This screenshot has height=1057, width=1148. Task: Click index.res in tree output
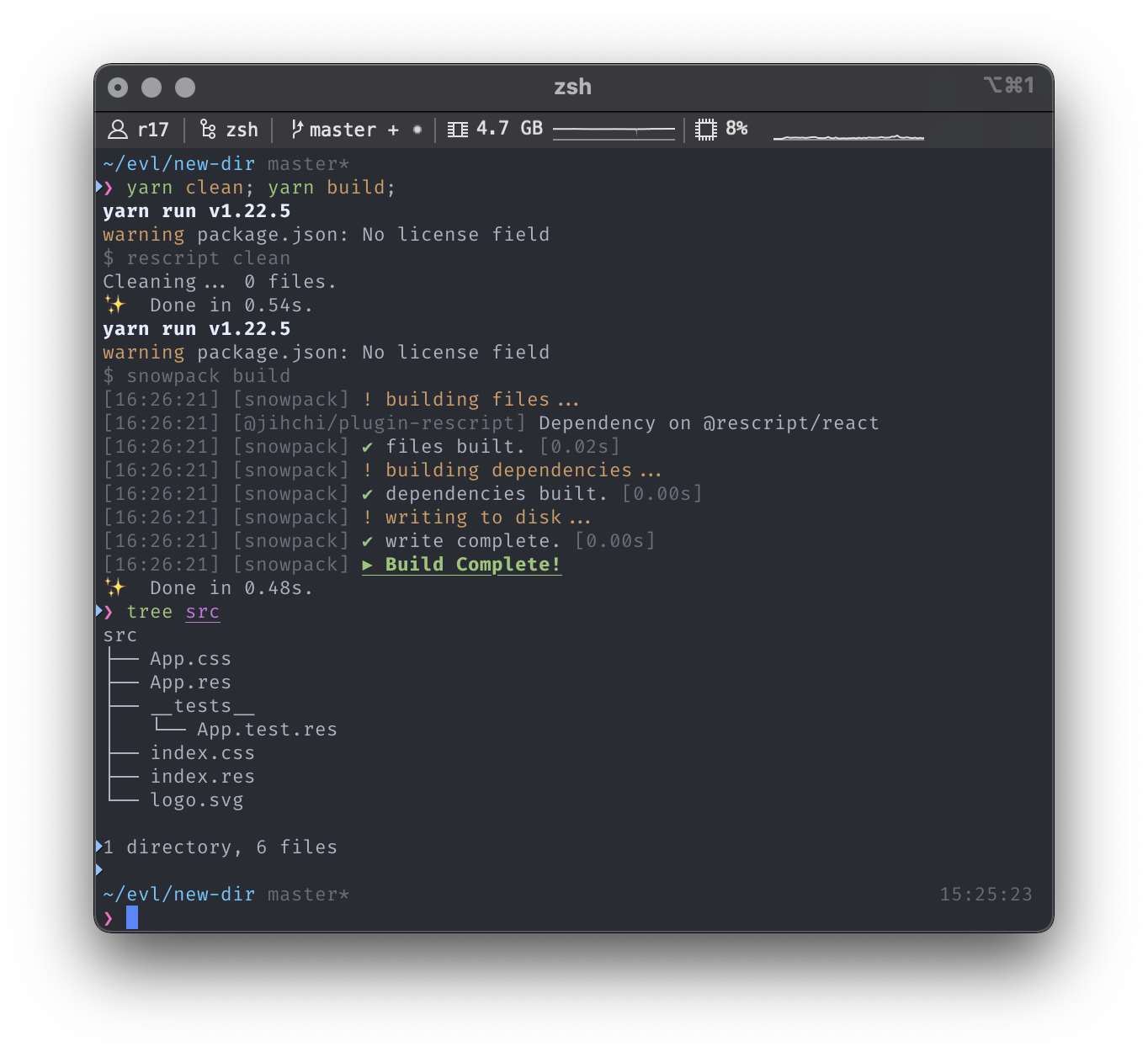(x=202, y=777)
